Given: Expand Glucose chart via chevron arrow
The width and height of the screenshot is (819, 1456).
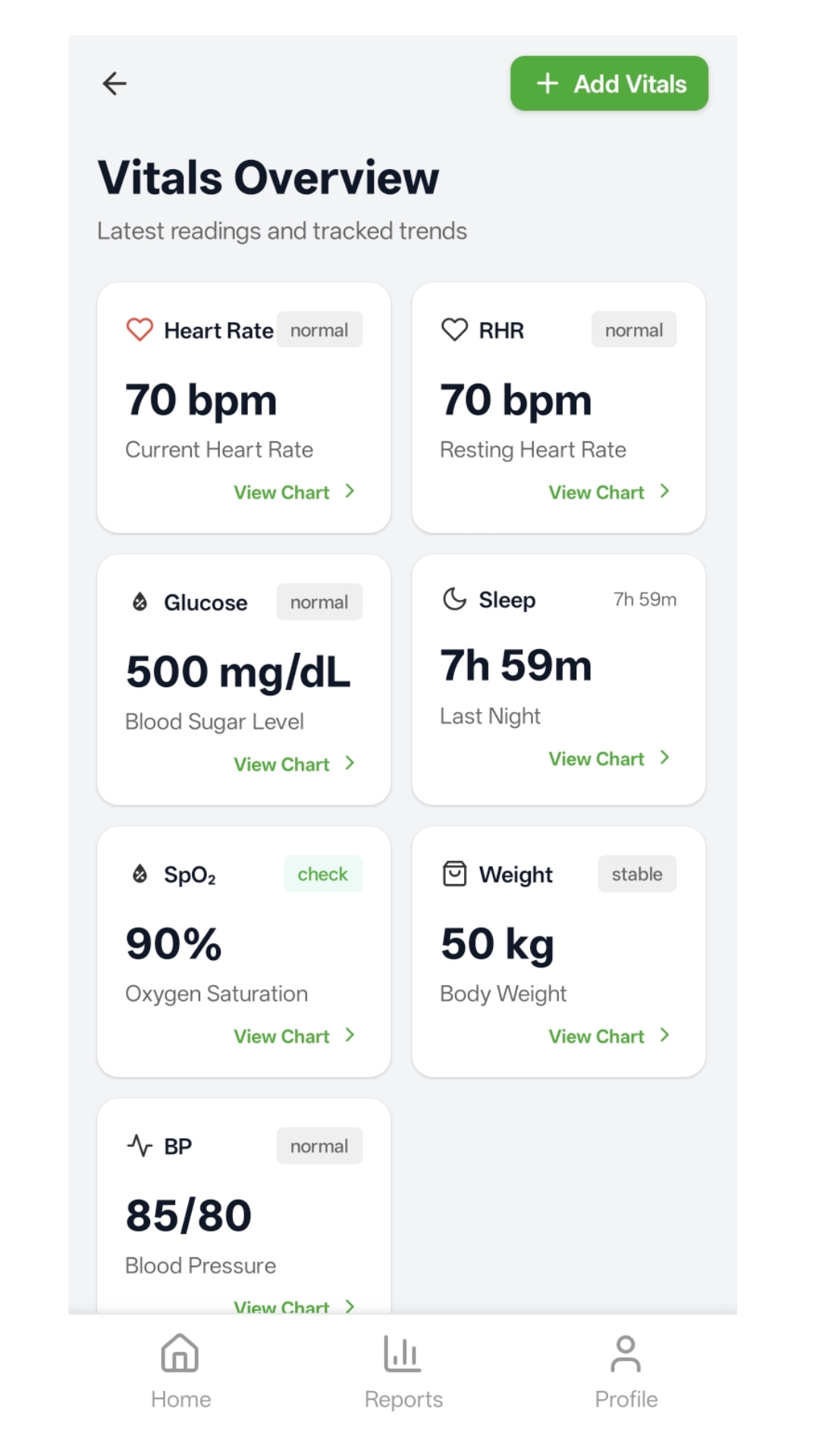Looking at the screenshot, I should point(350,764).
